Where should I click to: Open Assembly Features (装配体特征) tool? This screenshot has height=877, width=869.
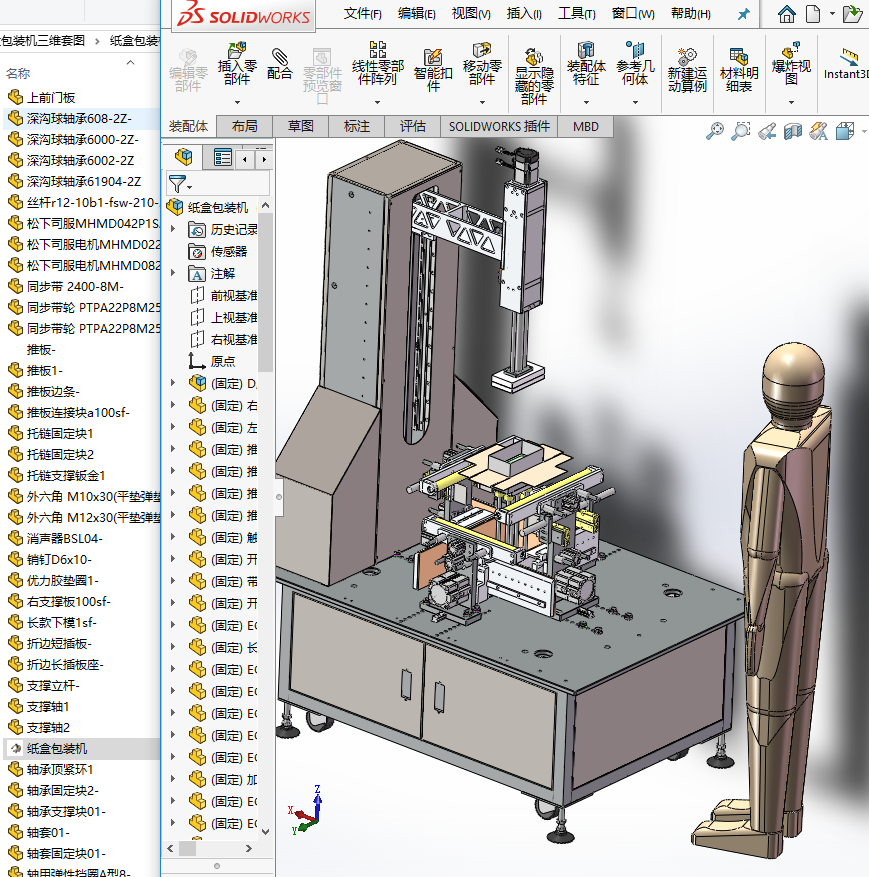click(585, 63)
